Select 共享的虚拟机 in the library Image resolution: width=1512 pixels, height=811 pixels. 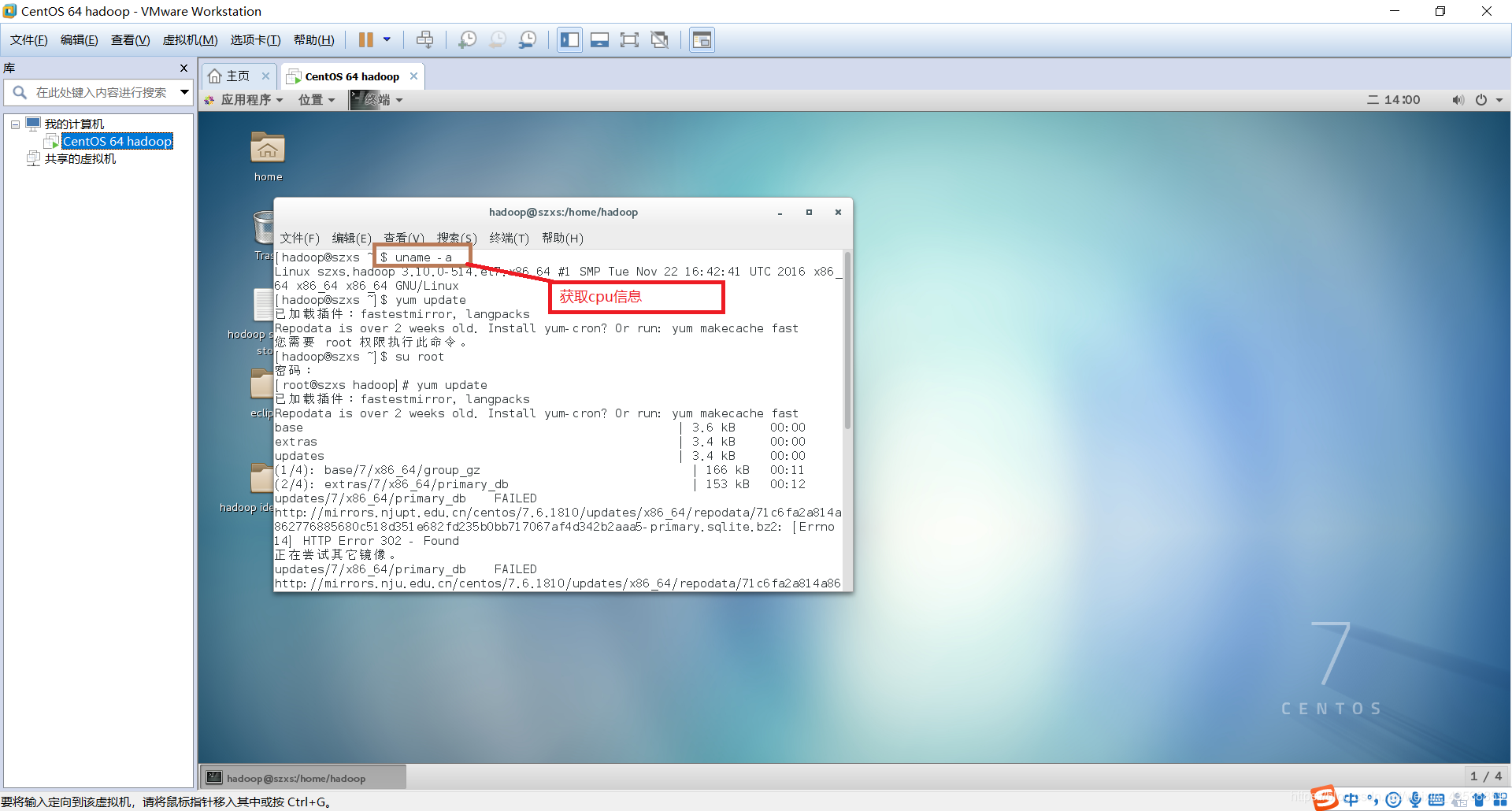point(80,159)
